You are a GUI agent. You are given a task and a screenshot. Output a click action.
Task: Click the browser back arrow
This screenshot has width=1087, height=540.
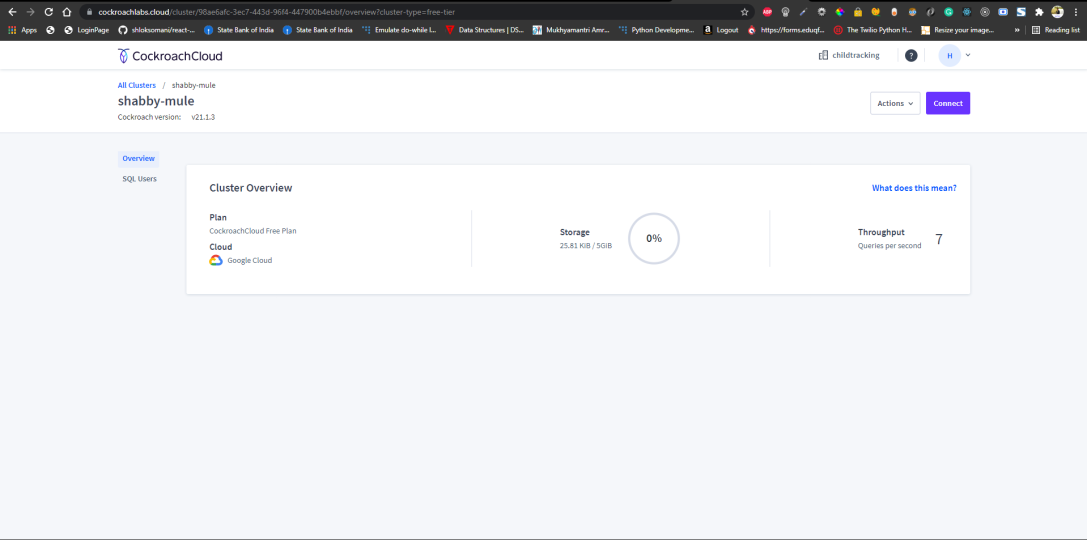pos(12,12)
